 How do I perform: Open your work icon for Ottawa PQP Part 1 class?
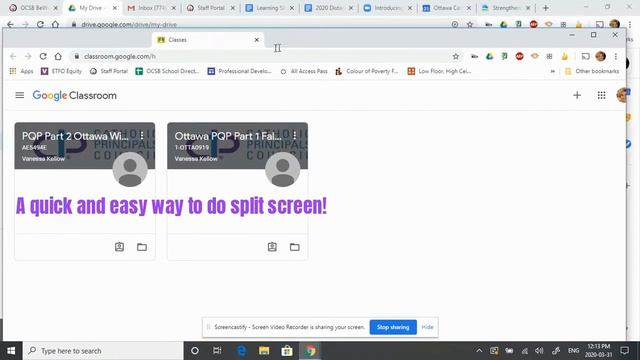(272, 247)
